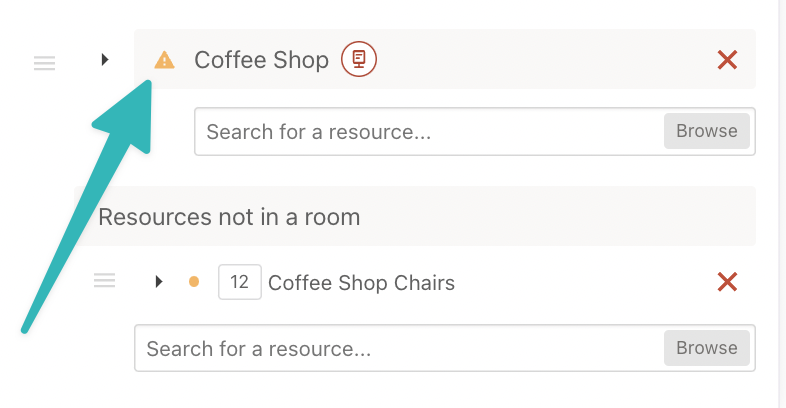Select the Coffee Shop Chairs resource name
Screen dimensions: 786x408
[361, 283]
